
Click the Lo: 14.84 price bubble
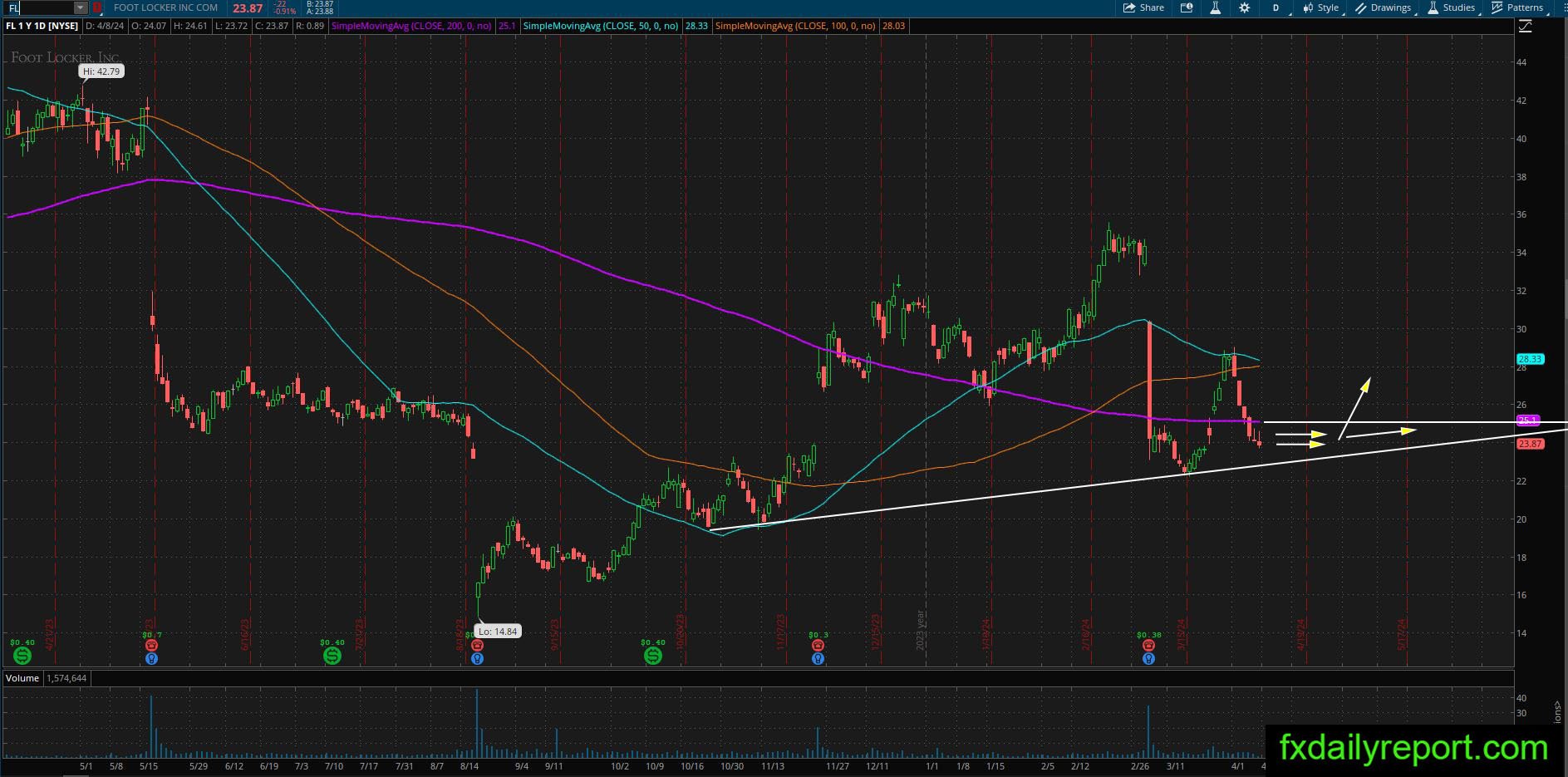coord(498,632)
